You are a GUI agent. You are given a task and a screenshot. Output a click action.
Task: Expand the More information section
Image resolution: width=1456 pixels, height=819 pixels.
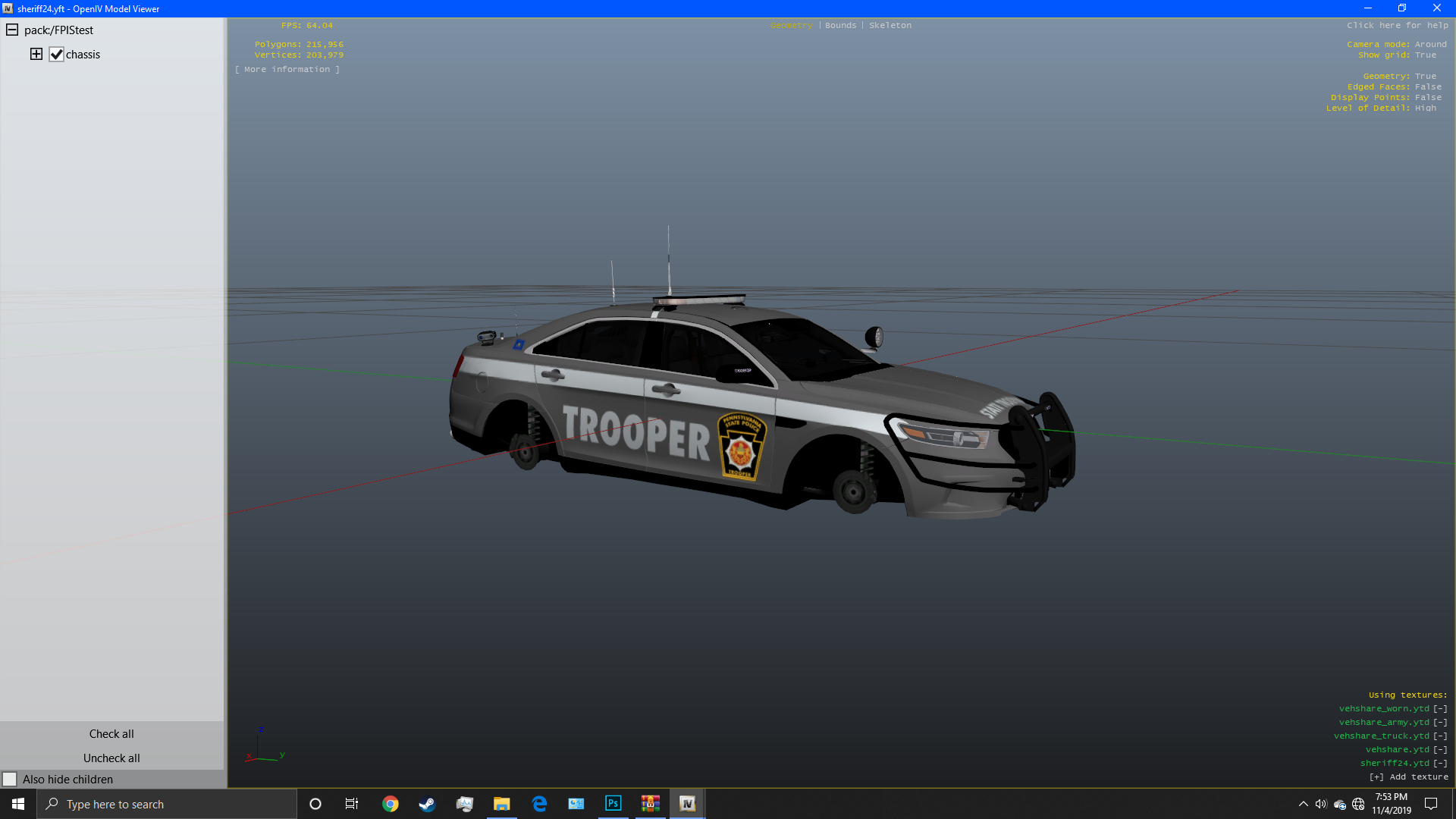pyautogui.click(x=287, y=70)
